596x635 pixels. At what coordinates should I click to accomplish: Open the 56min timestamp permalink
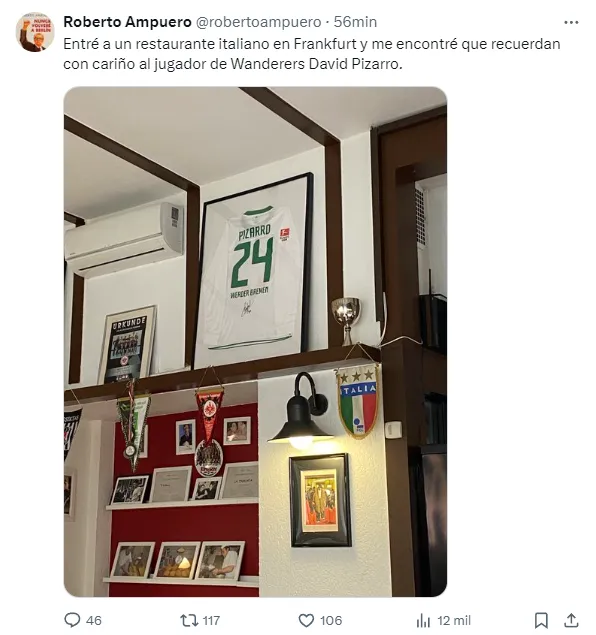[355, 22]
